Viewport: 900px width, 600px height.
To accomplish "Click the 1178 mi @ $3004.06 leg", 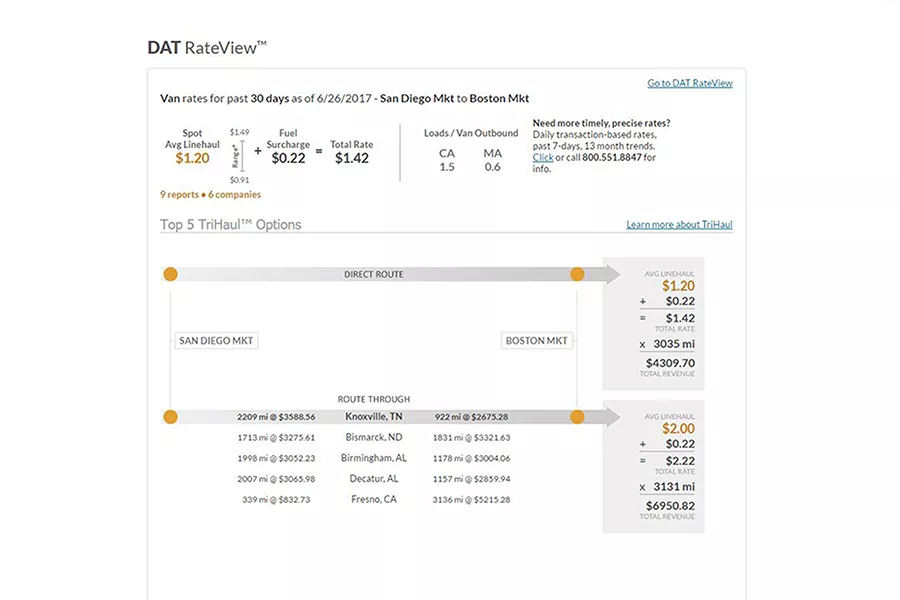I will pyautogui.click(x=471, y=458).
